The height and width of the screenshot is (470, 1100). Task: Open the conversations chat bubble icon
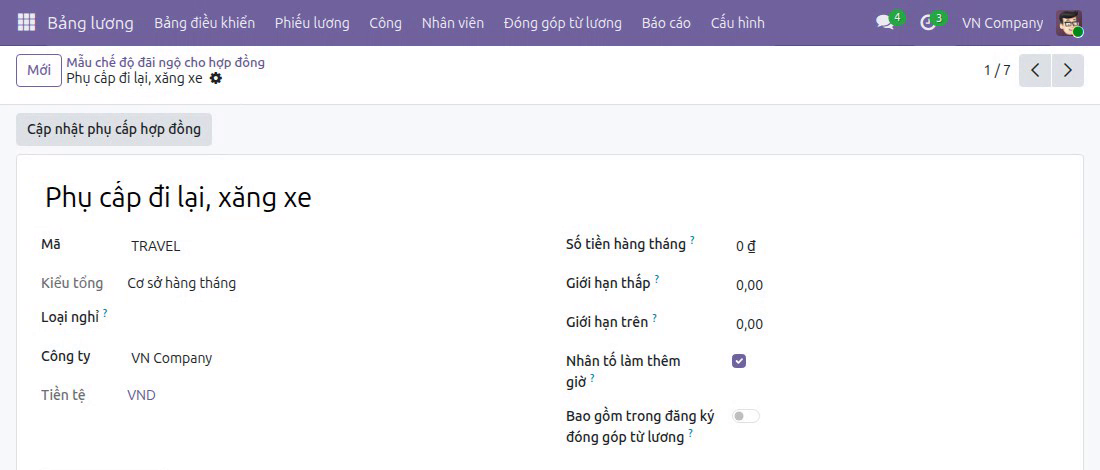(885, 22)
